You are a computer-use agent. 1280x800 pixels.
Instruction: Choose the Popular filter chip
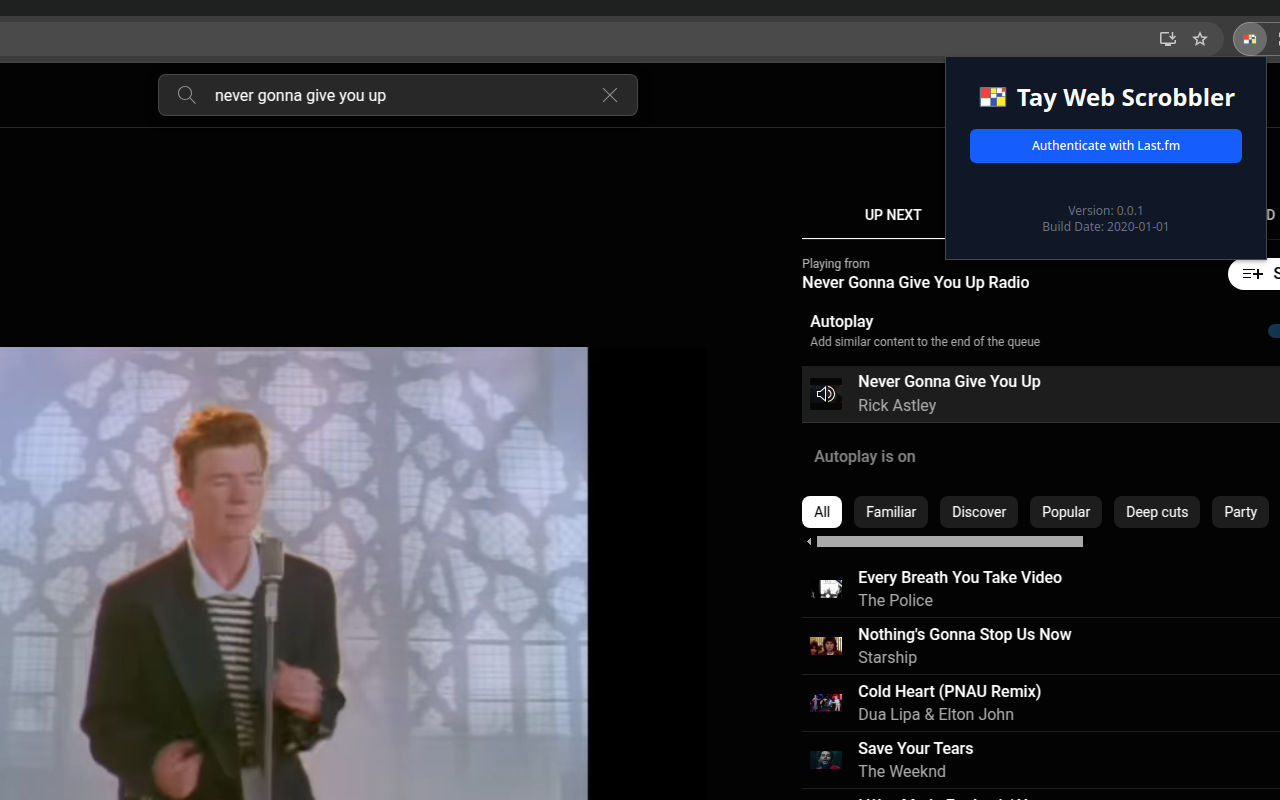tap(1066, 512)
